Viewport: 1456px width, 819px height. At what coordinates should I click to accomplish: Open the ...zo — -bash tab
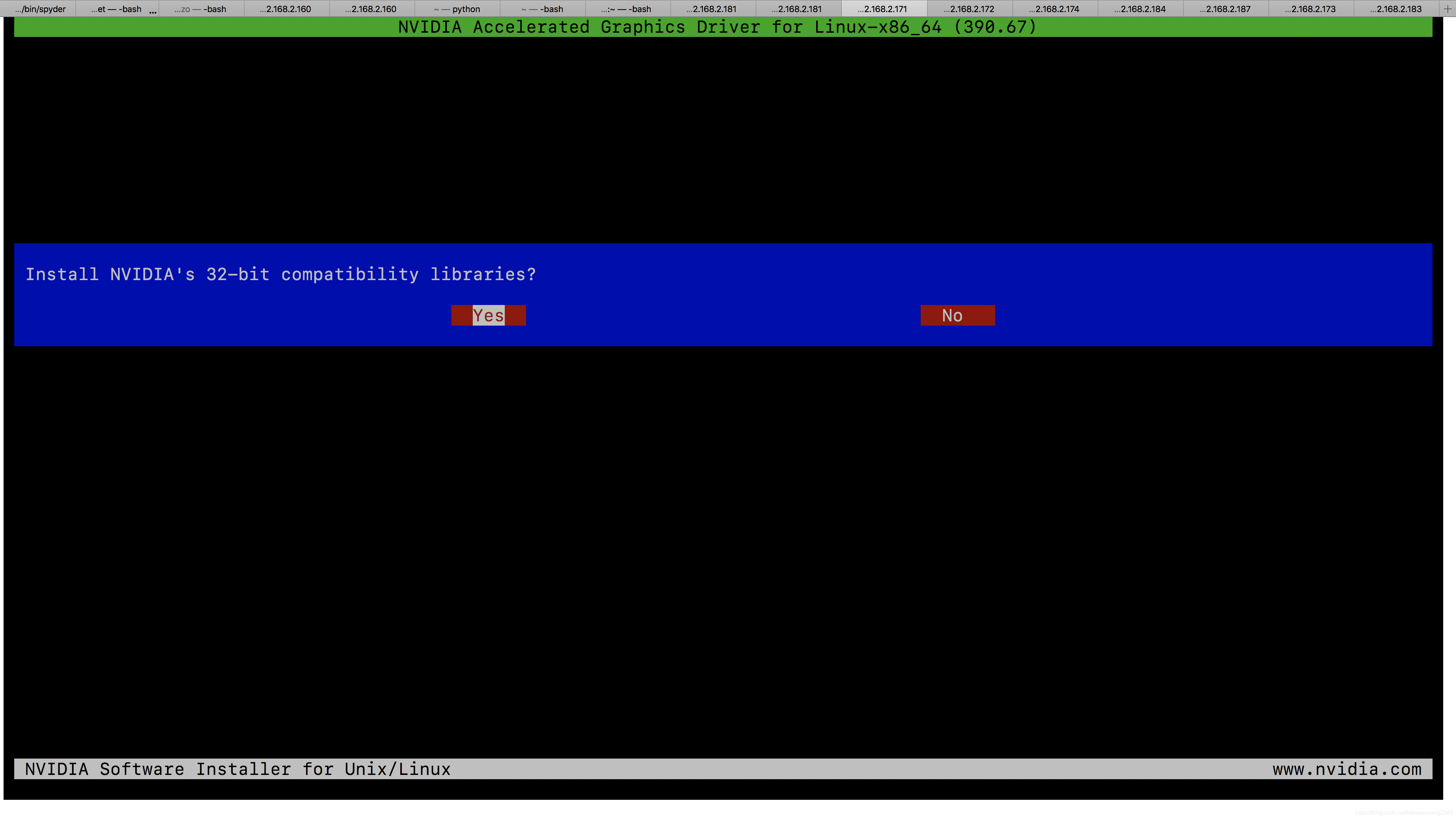200,9
